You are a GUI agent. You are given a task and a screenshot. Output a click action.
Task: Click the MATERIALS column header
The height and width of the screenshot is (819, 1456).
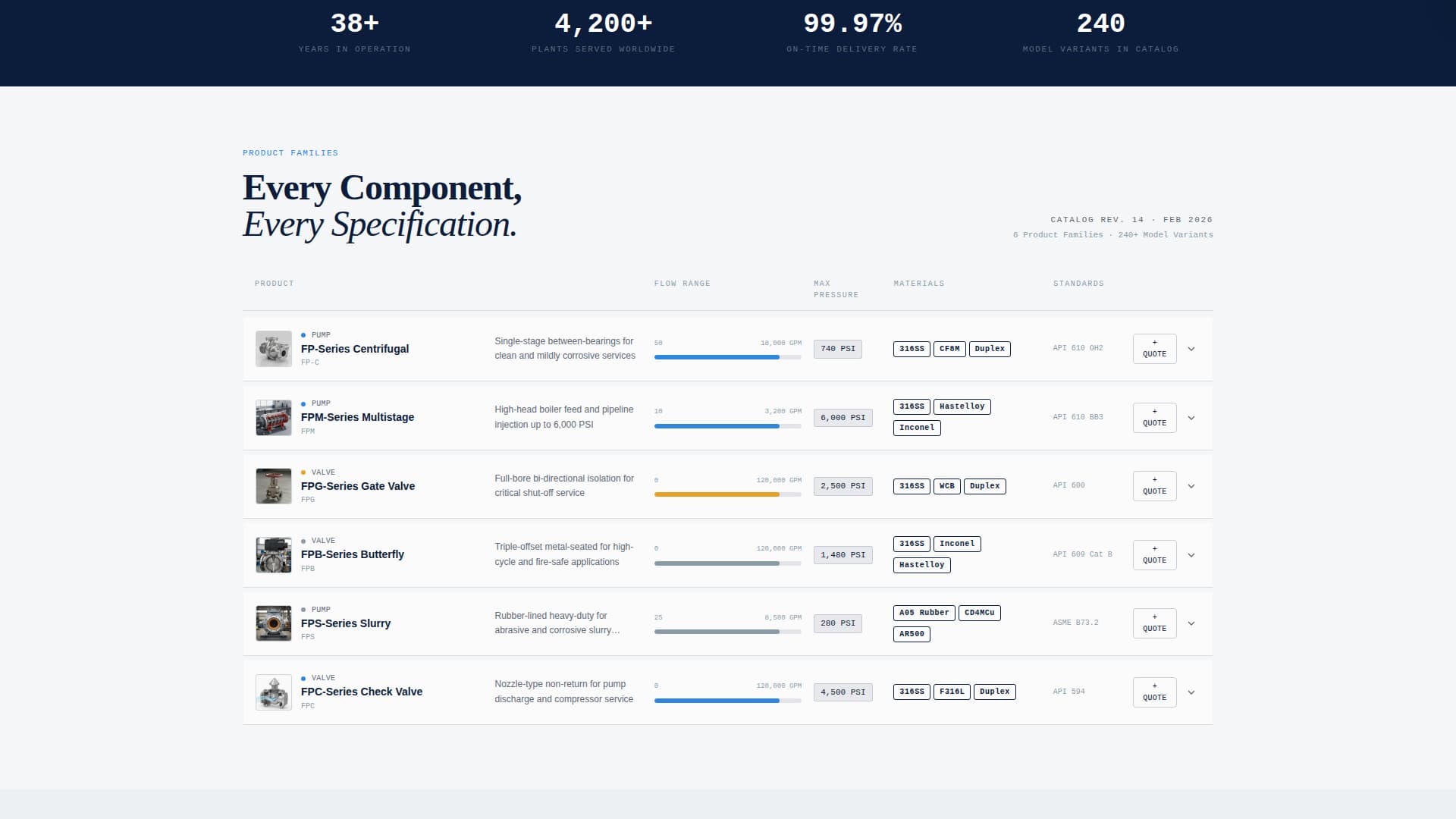[x=919, y=283]
